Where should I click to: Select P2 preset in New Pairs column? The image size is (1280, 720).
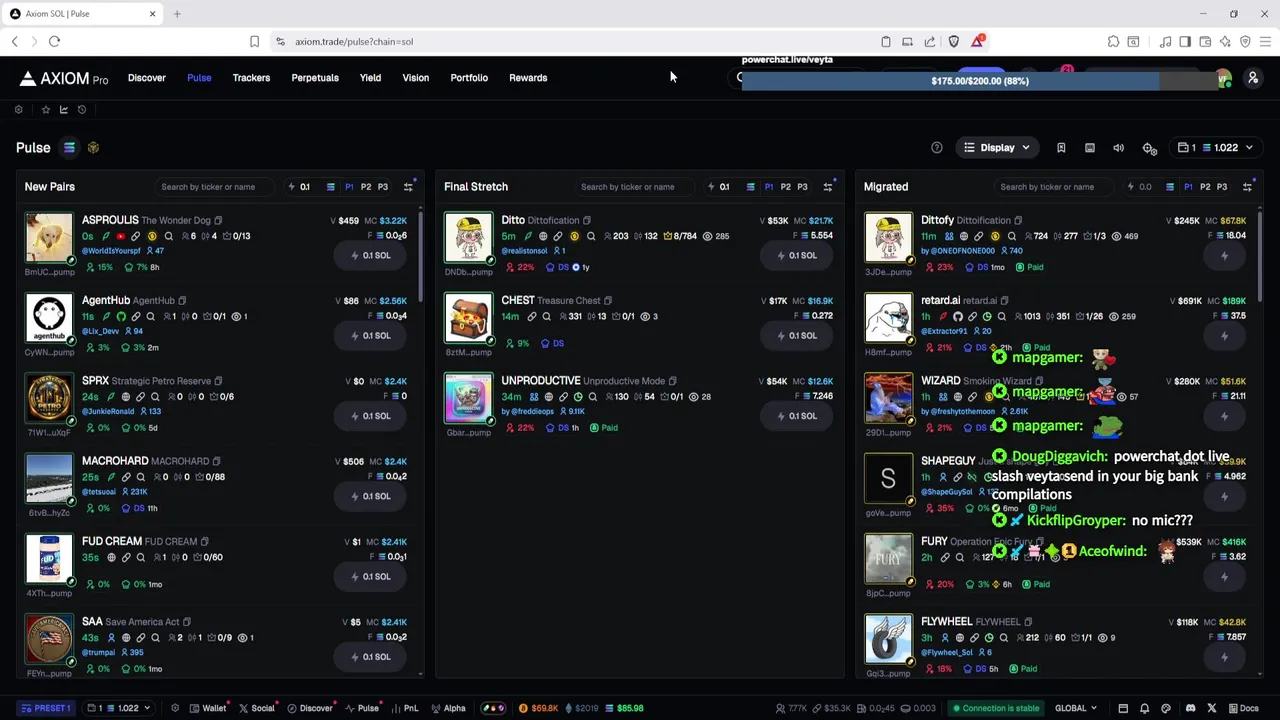366,187
